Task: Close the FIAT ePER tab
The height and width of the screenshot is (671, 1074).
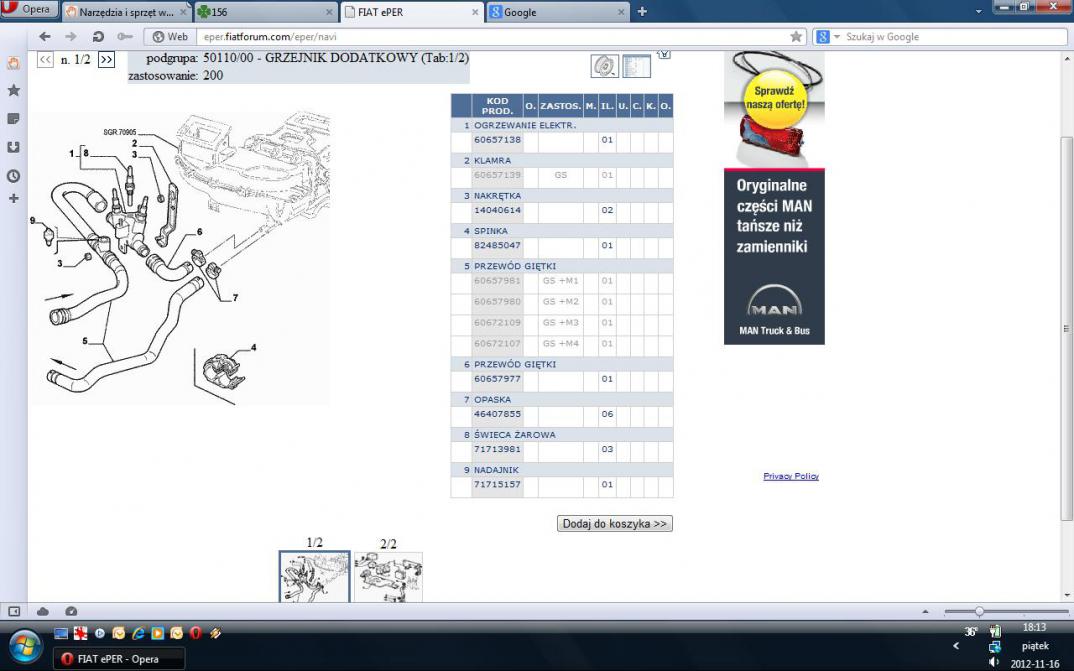Action: 475,12
